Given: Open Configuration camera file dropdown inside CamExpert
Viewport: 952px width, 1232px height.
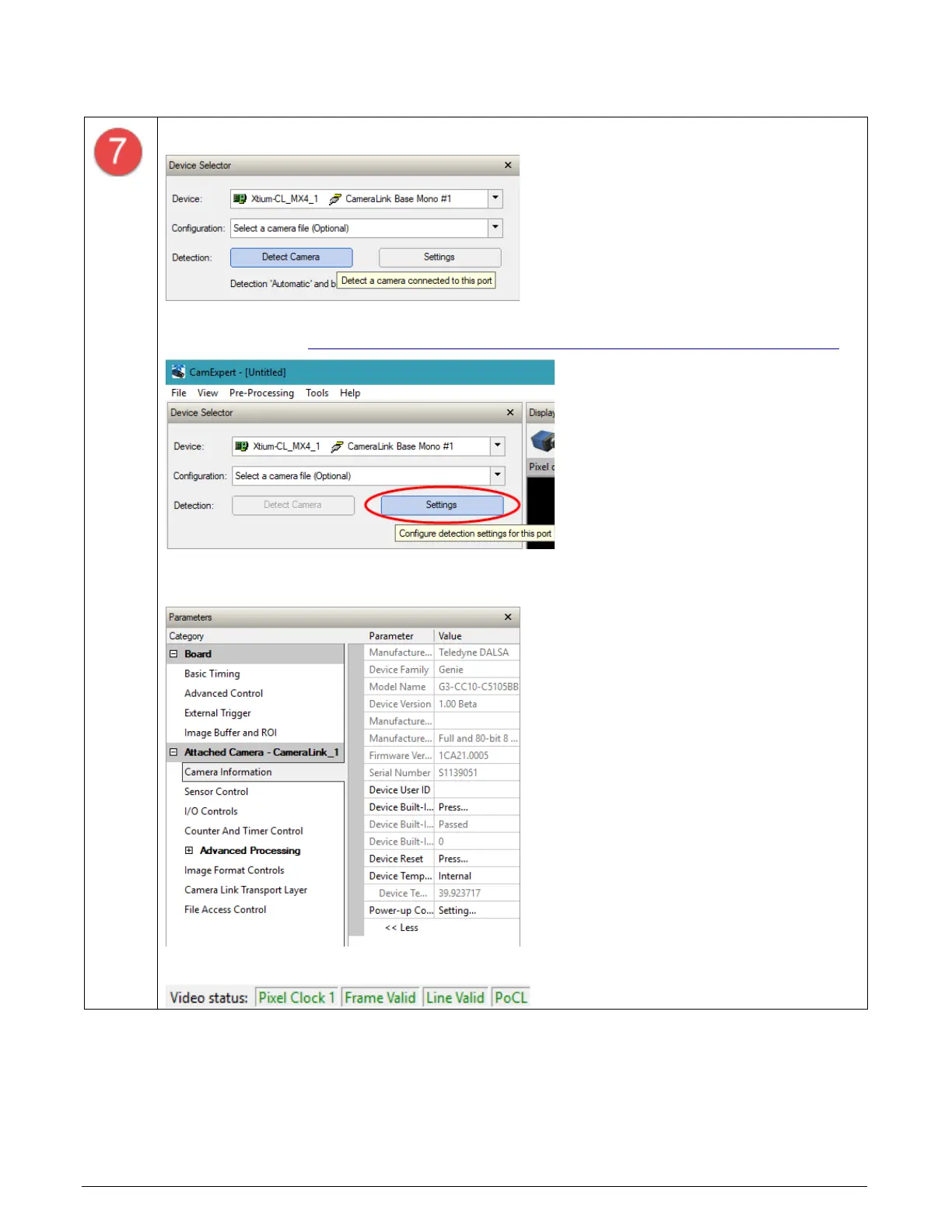Looking at the screenshot, I should [498, 475].
